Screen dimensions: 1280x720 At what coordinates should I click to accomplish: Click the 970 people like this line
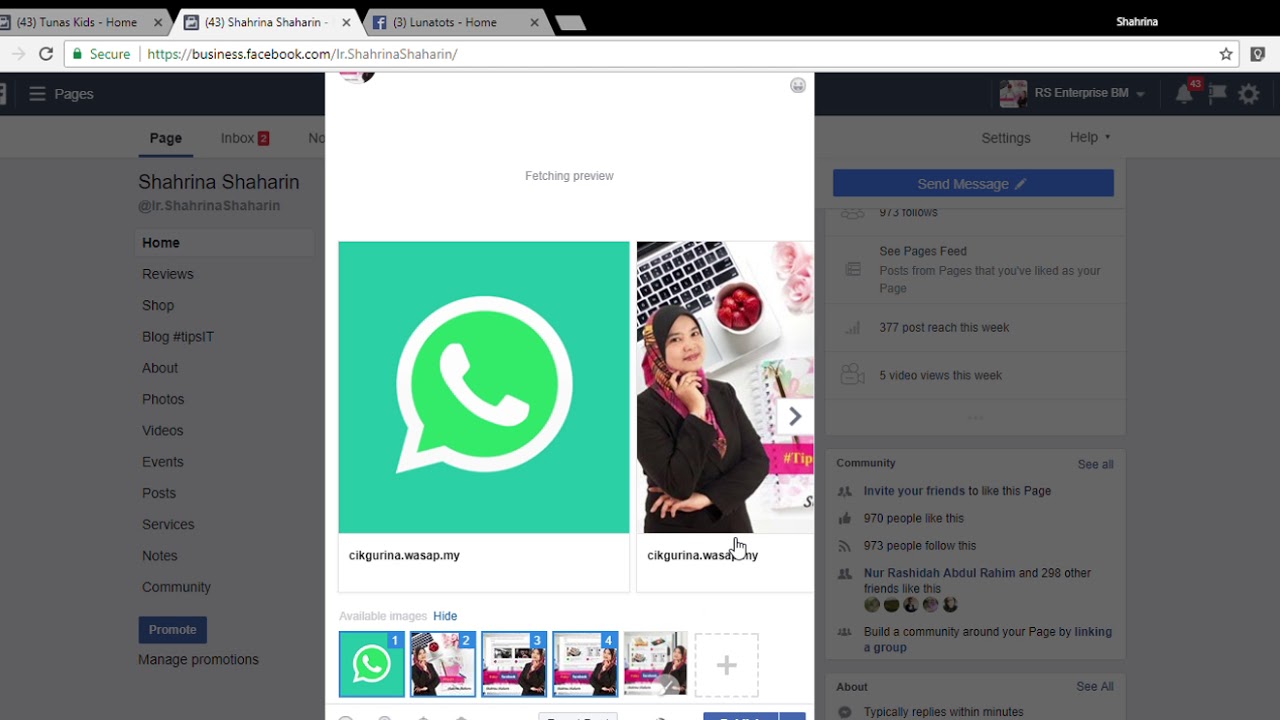point(914,518)
